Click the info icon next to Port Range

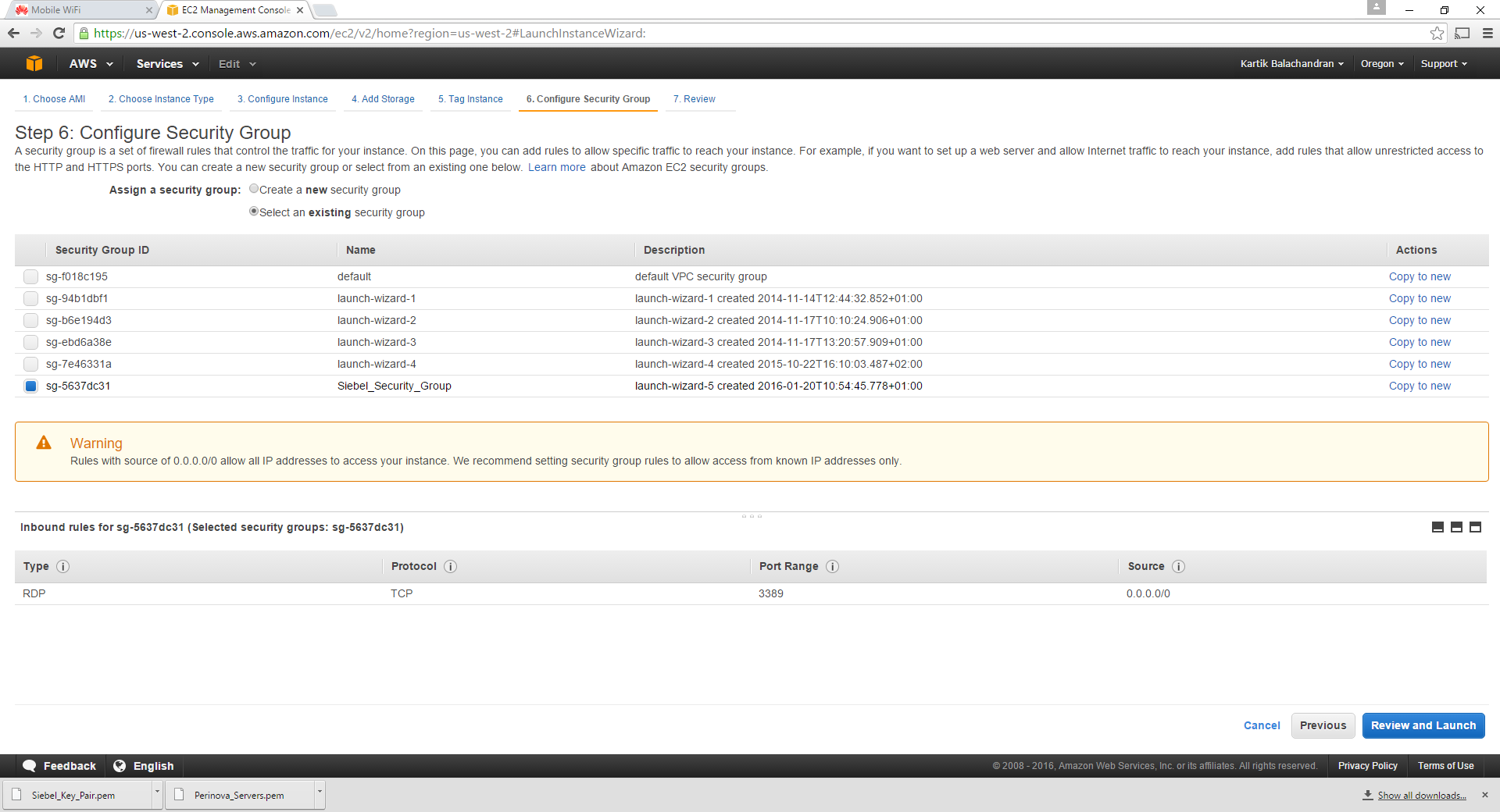coord(833,567)
